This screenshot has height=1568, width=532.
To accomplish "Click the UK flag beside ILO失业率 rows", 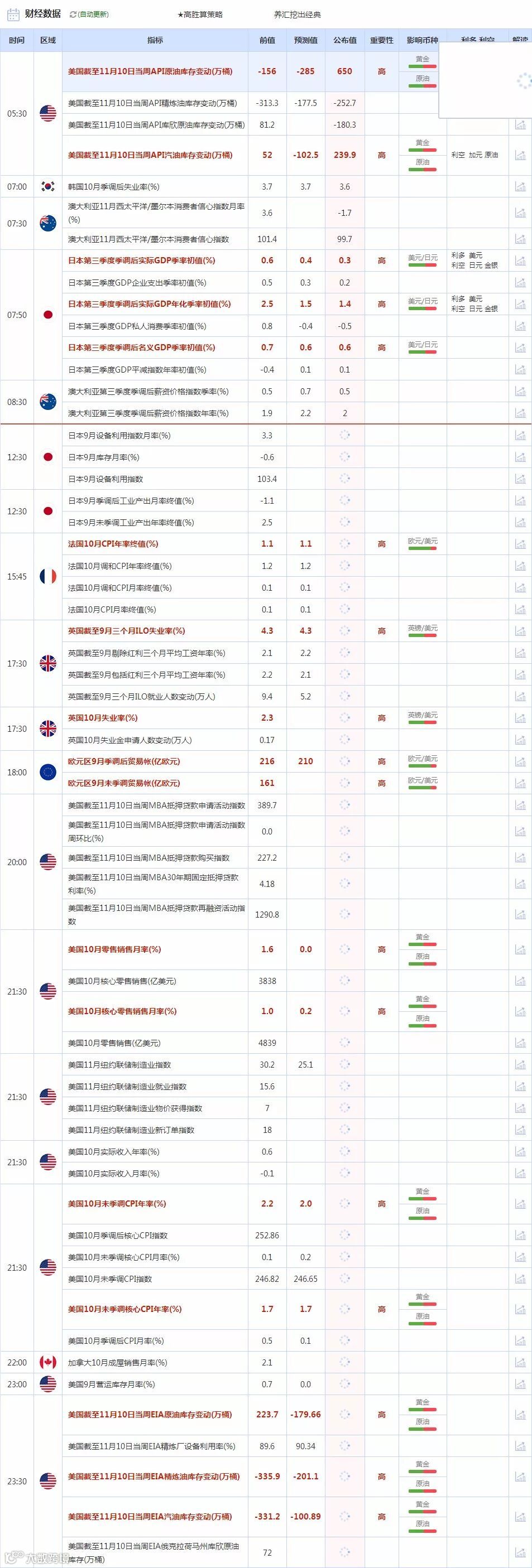I will point(48,663).
